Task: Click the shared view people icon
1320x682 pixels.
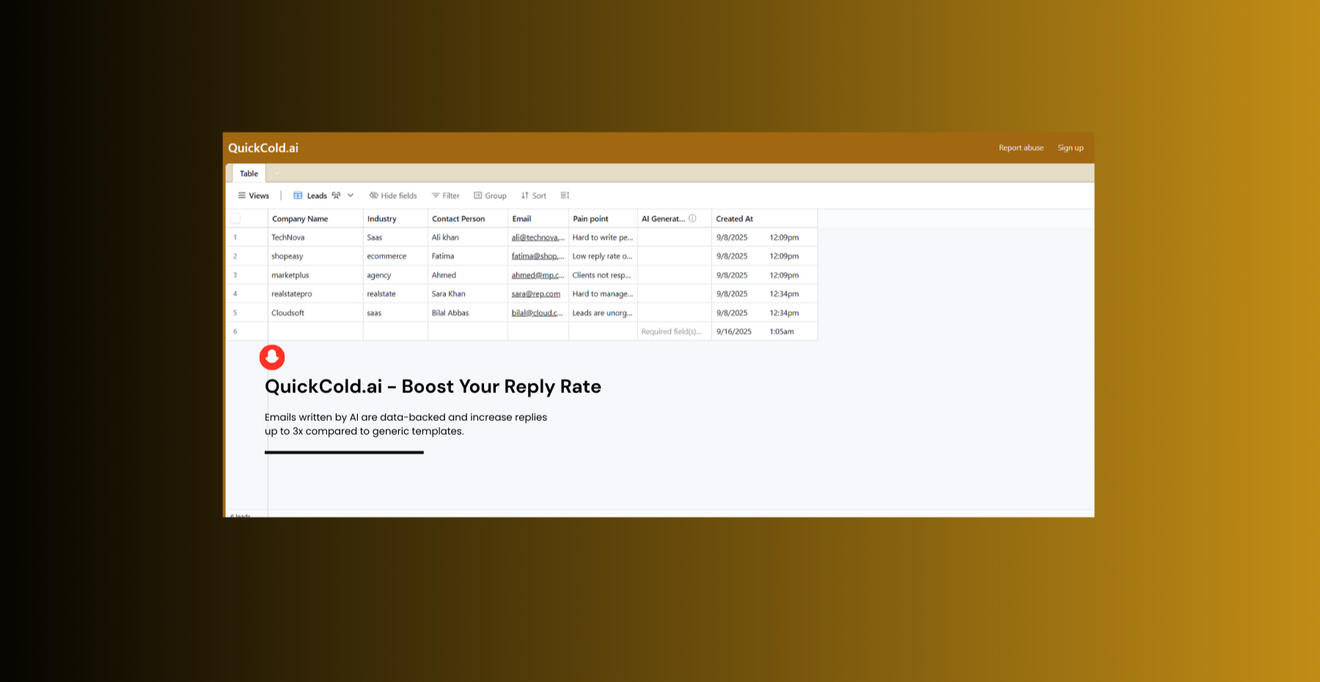Action: coord(336,196)
